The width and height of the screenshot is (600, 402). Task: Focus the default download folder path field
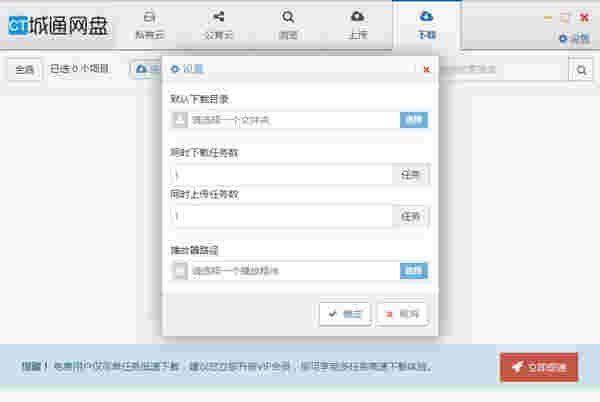click(x=293, y=120)
